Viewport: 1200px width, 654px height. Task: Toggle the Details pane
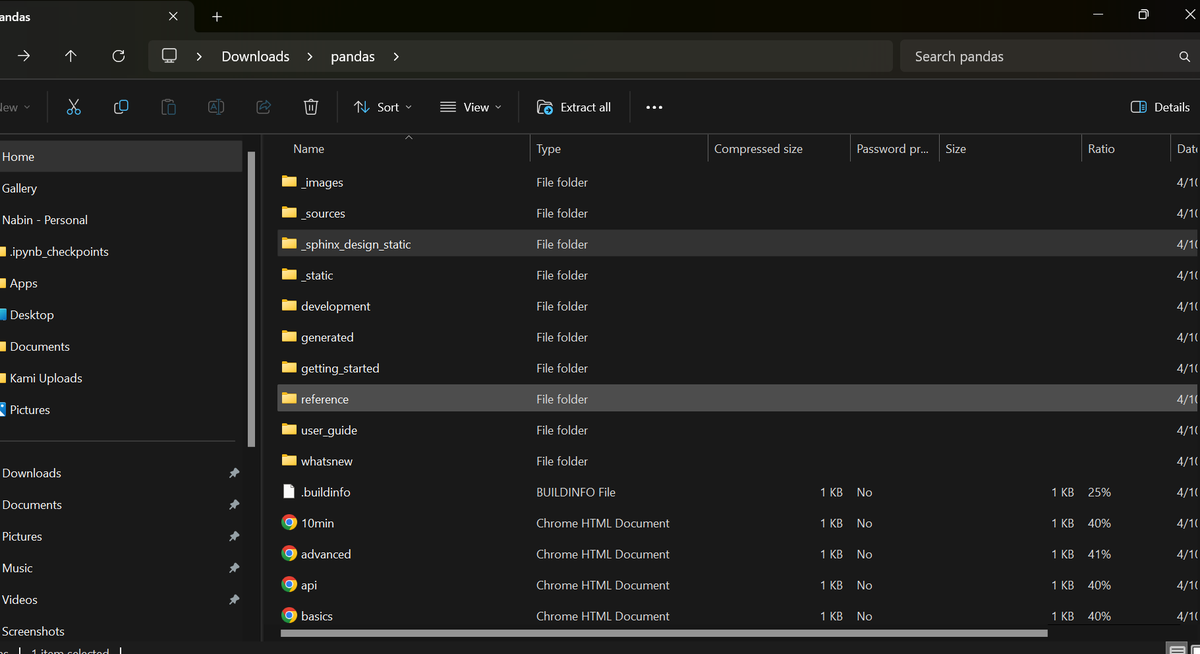click(x=1160, y=107)
